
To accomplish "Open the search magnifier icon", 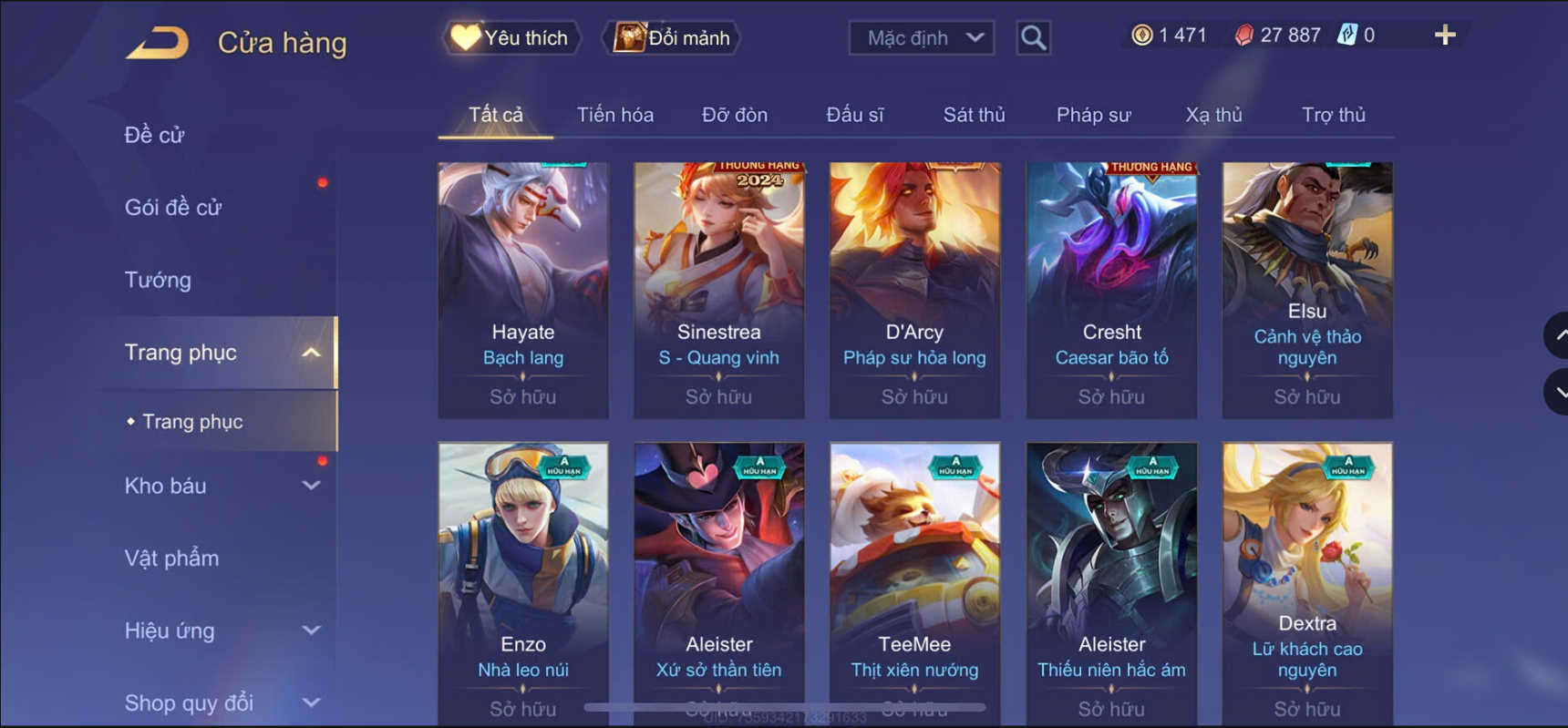I will click(x=1033, y=37).
